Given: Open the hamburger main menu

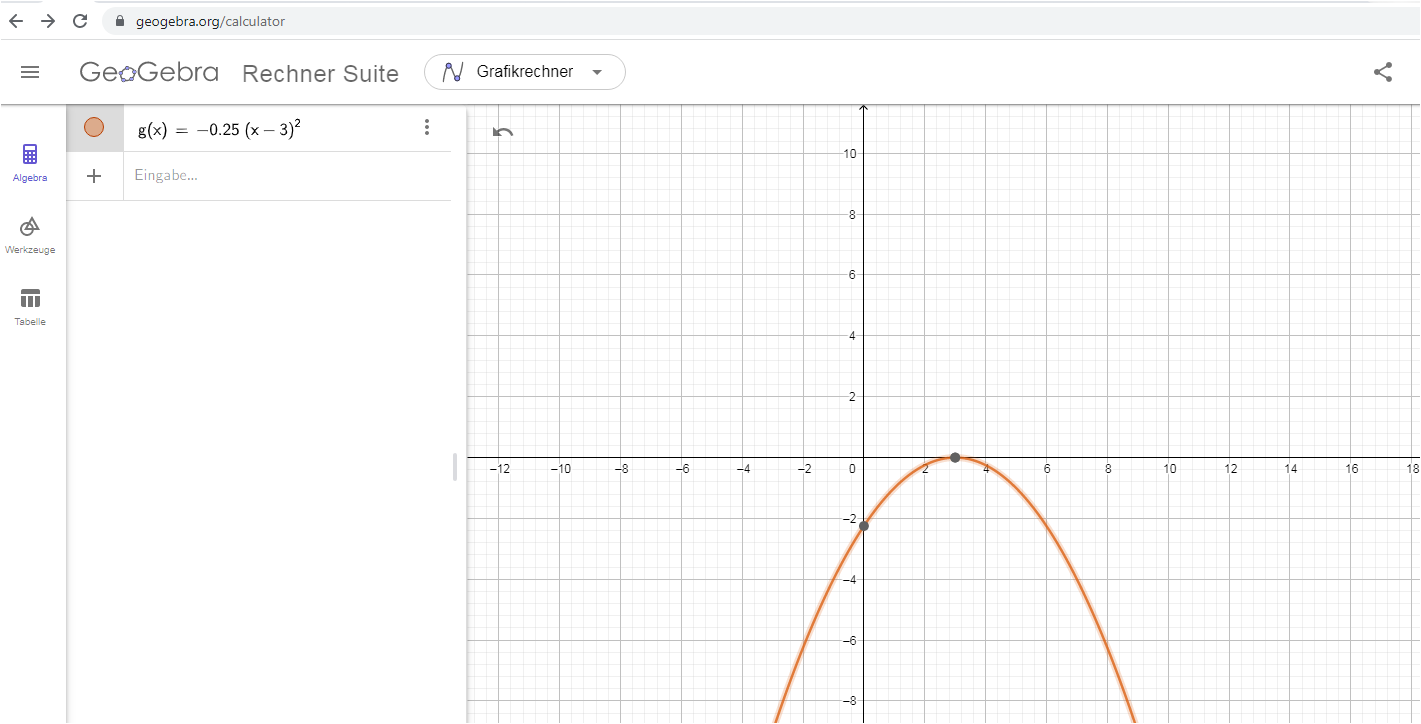Looking at the screenshot, I should pyautogui.click(x=30, y=72).
